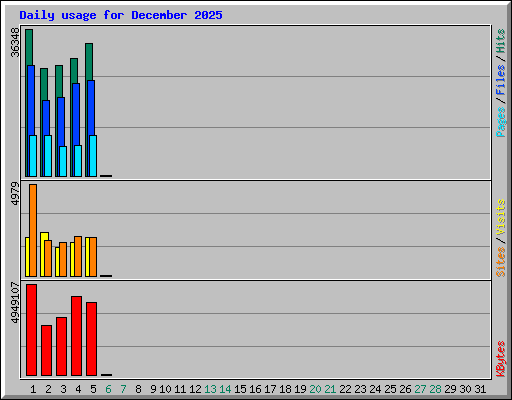
Task: Click the 4949107 KBytes axis value
Action: [x=15, y=303]
